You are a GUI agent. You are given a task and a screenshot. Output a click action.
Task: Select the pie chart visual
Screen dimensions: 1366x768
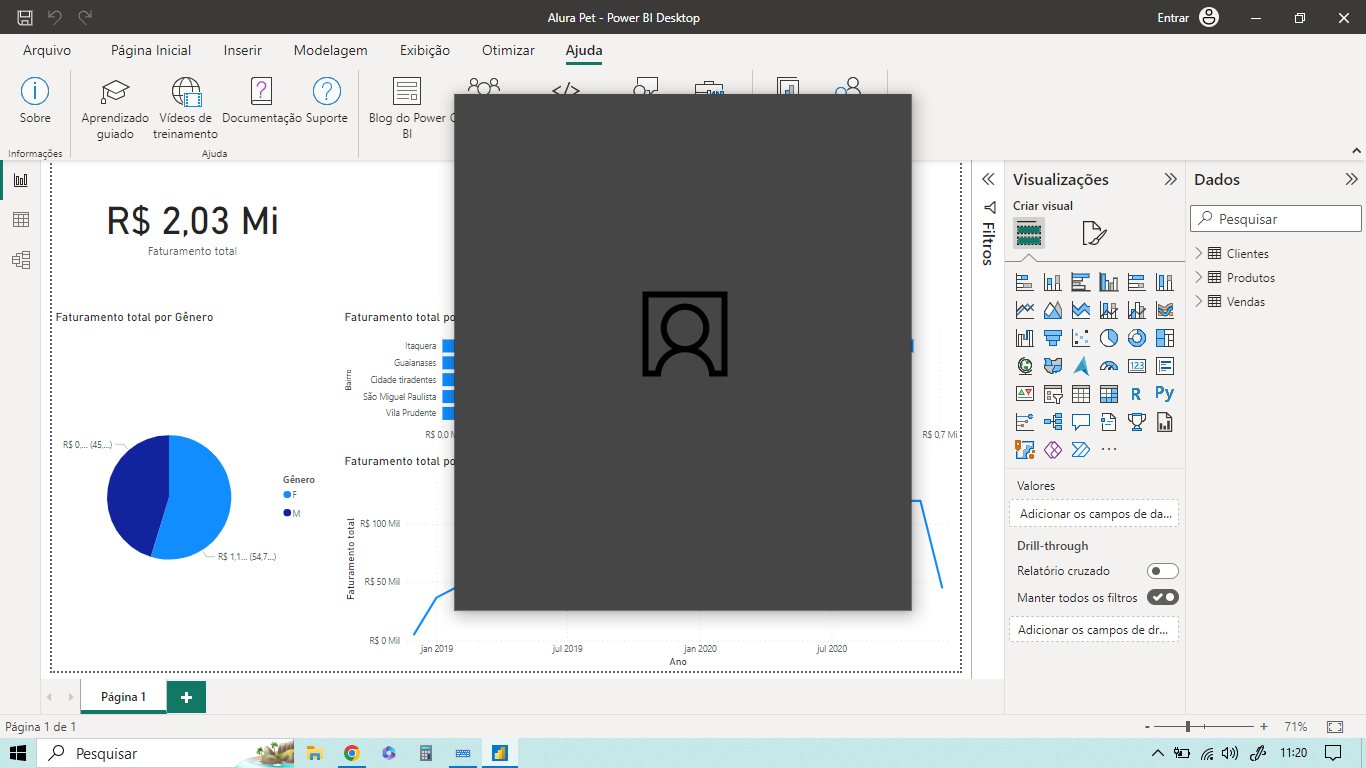click(x=1108, y=338)
